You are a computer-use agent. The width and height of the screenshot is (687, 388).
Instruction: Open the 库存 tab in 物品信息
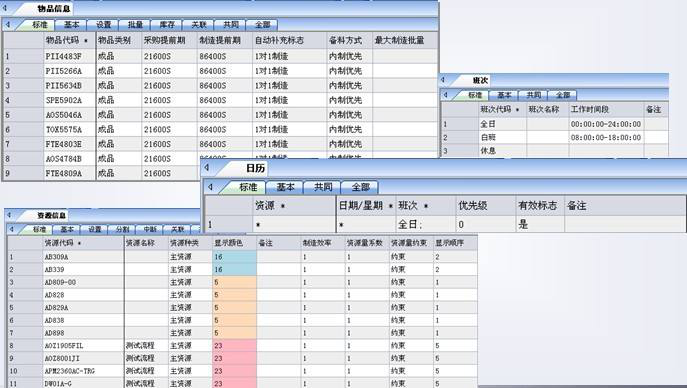pyautogui.click(x=167, y=25)
